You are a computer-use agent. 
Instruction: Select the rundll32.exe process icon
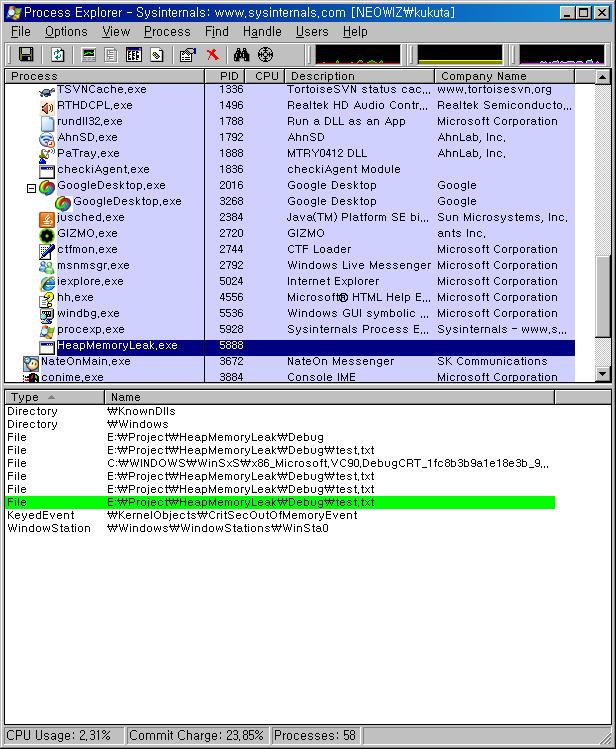[x=47, y=123]
